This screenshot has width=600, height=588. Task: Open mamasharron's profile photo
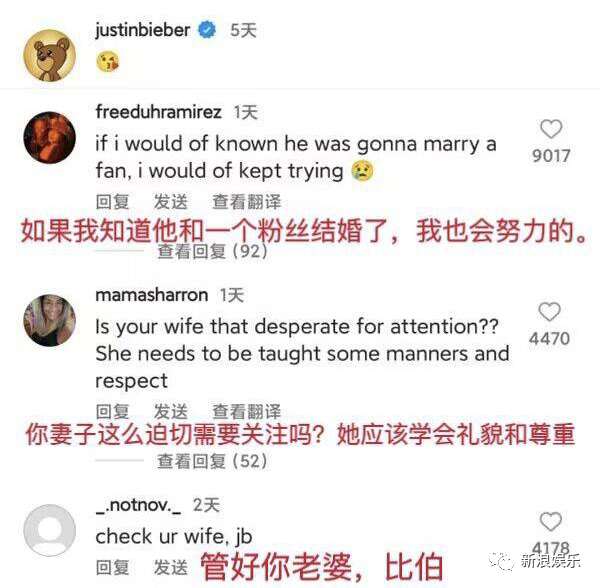pyautogui.click(x=50, y=321)
